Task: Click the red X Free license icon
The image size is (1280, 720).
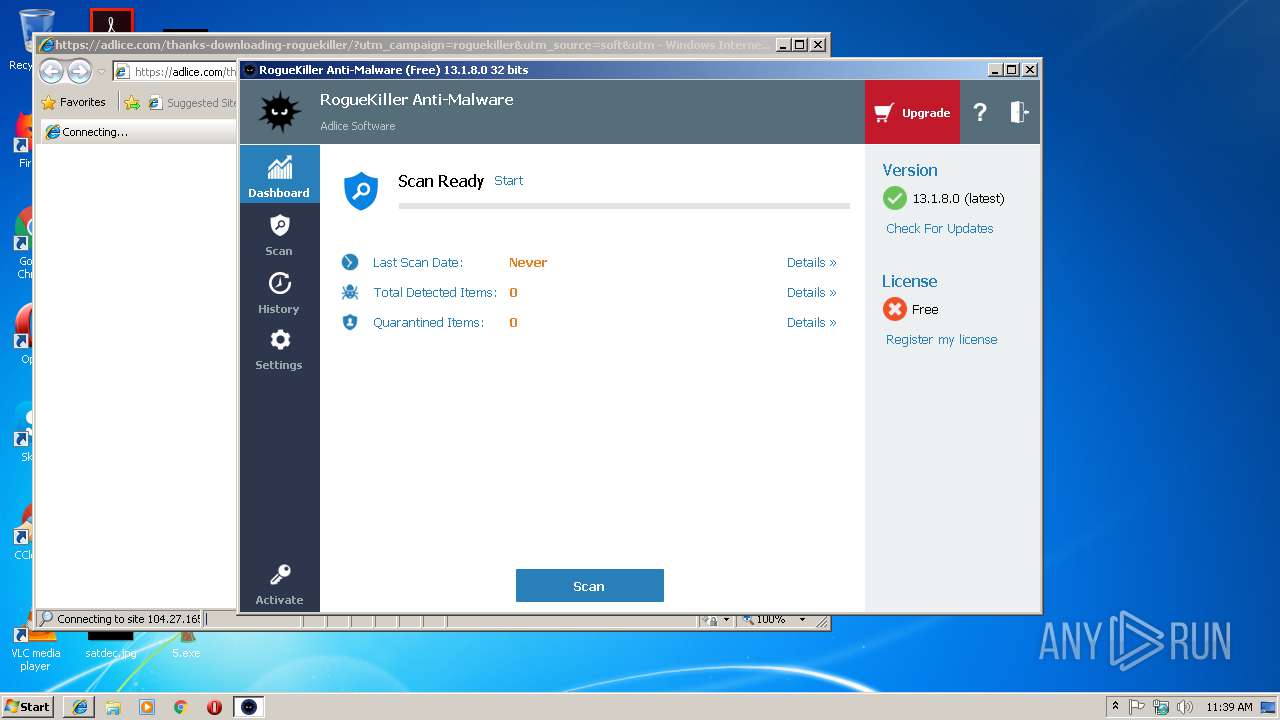Action: tap(895, 309)
